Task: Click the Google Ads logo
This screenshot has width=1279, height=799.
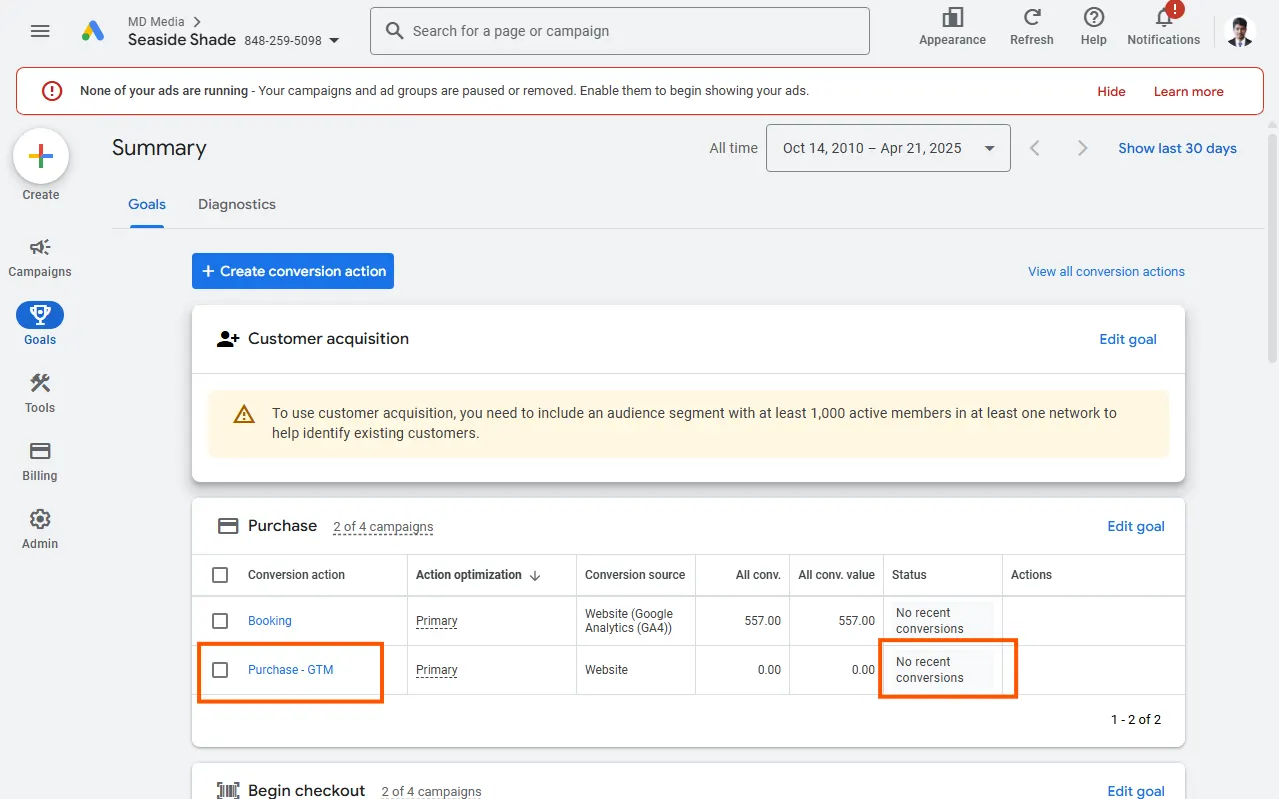Action: coord(93,31)
